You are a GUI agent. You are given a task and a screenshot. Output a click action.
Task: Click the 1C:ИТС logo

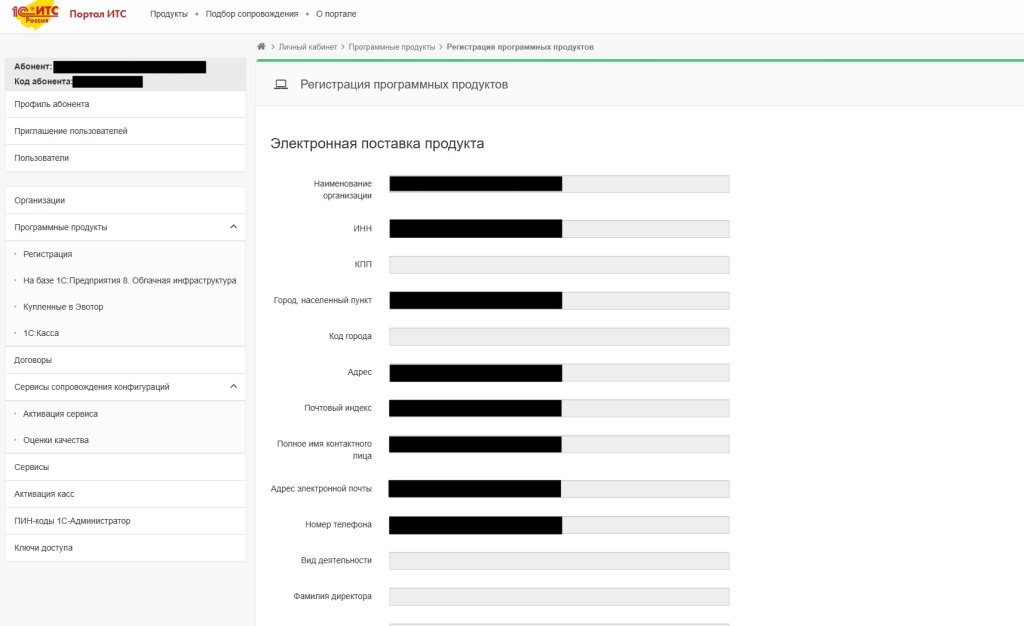[x=35, y=14]
